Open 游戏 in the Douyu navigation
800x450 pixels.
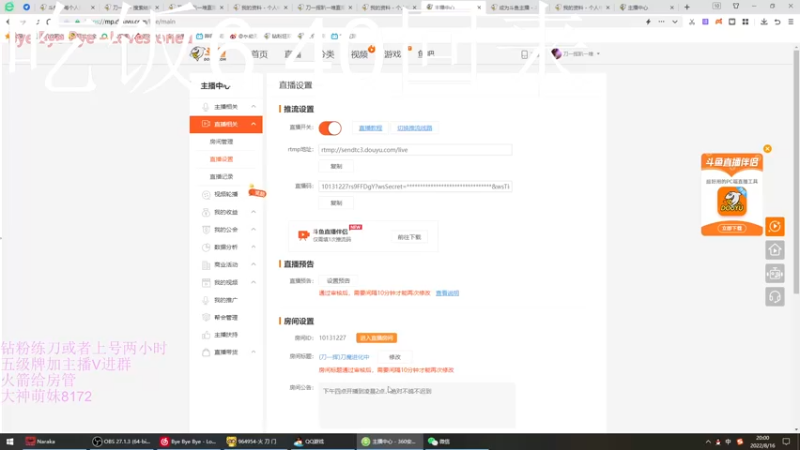coord(392,54)
